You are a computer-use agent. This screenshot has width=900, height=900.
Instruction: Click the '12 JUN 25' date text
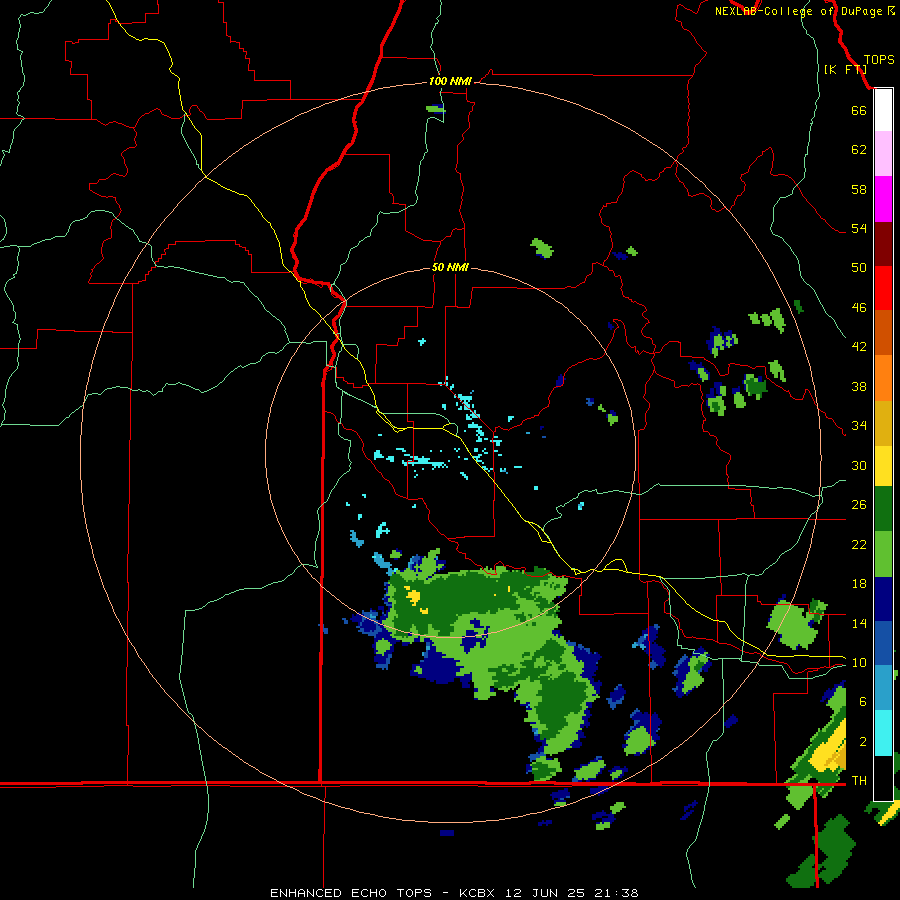point(545,893)
